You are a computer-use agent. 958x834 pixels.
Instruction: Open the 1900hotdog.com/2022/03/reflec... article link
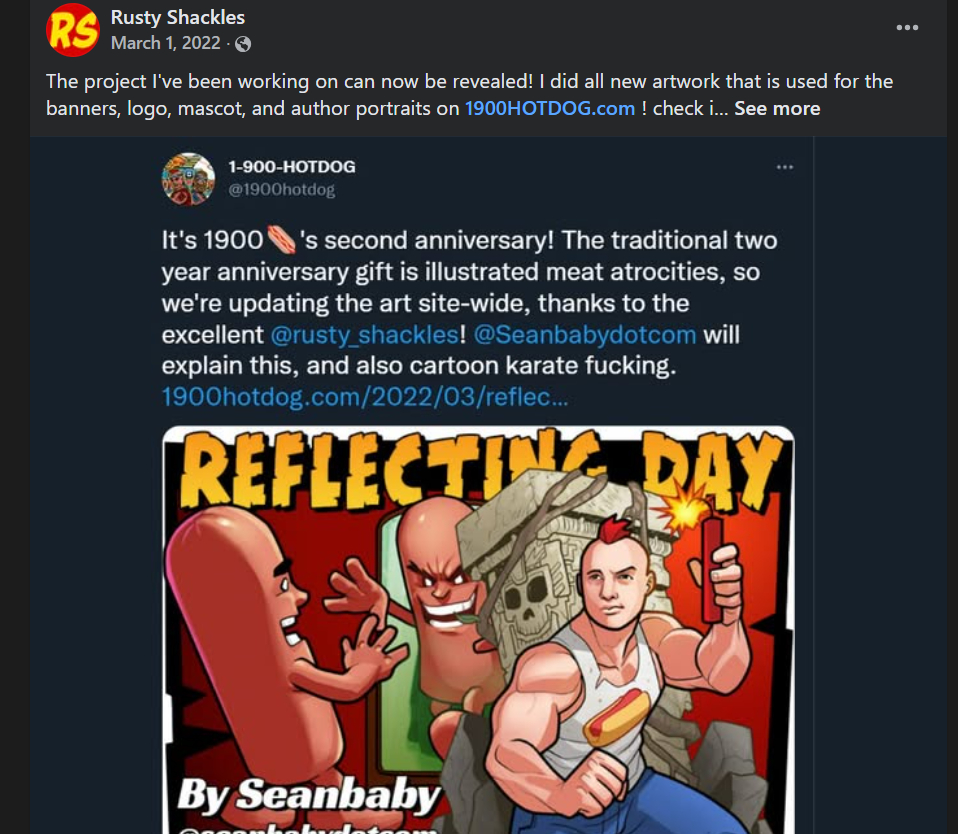tap(365, 396)
